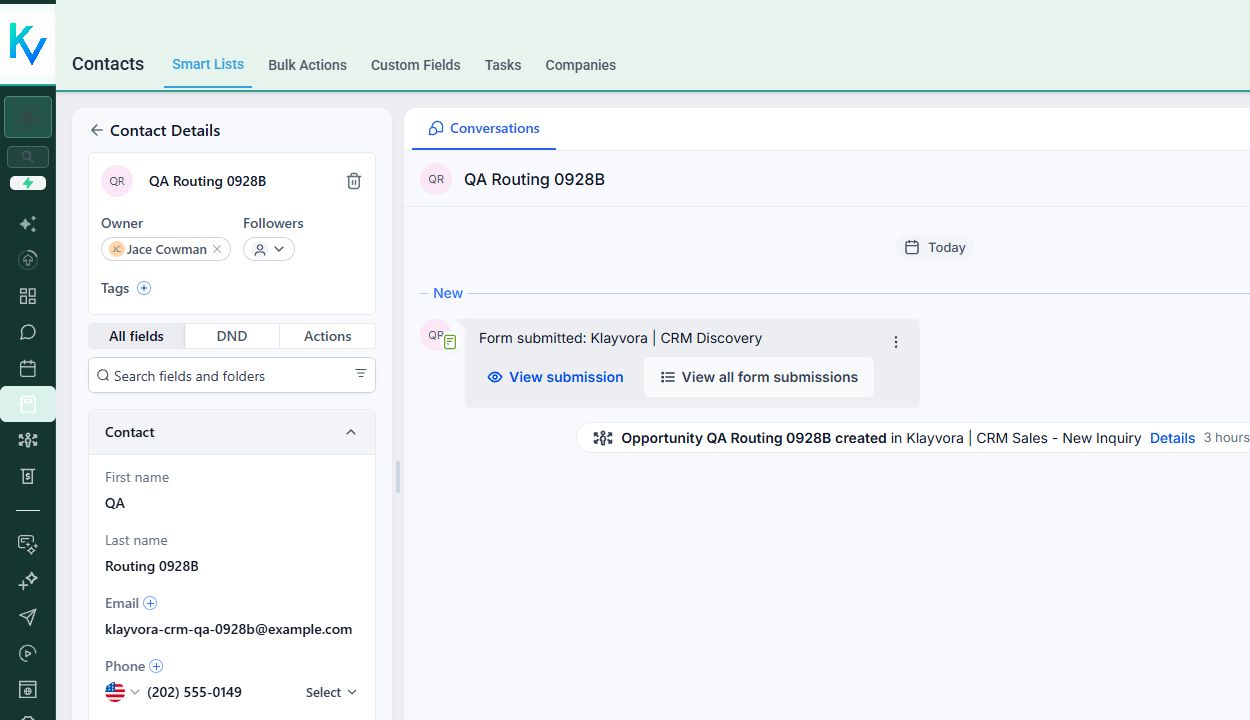The image size is (1250, 720).
Task: Go back using Contact Details arrow
Action: 96,130
